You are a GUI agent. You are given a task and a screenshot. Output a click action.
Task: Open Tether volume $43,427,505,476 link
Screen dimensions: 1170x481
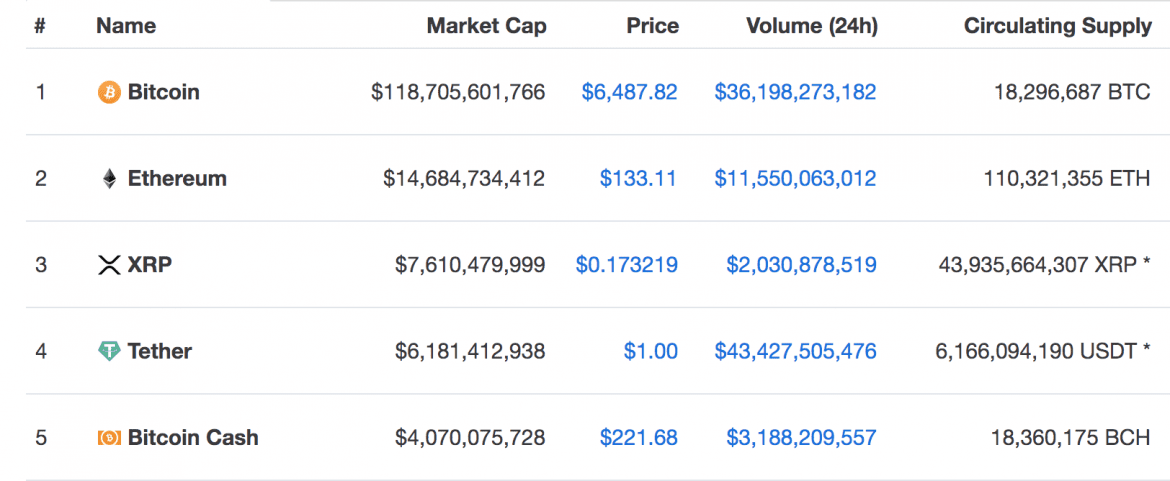(795, 352)
